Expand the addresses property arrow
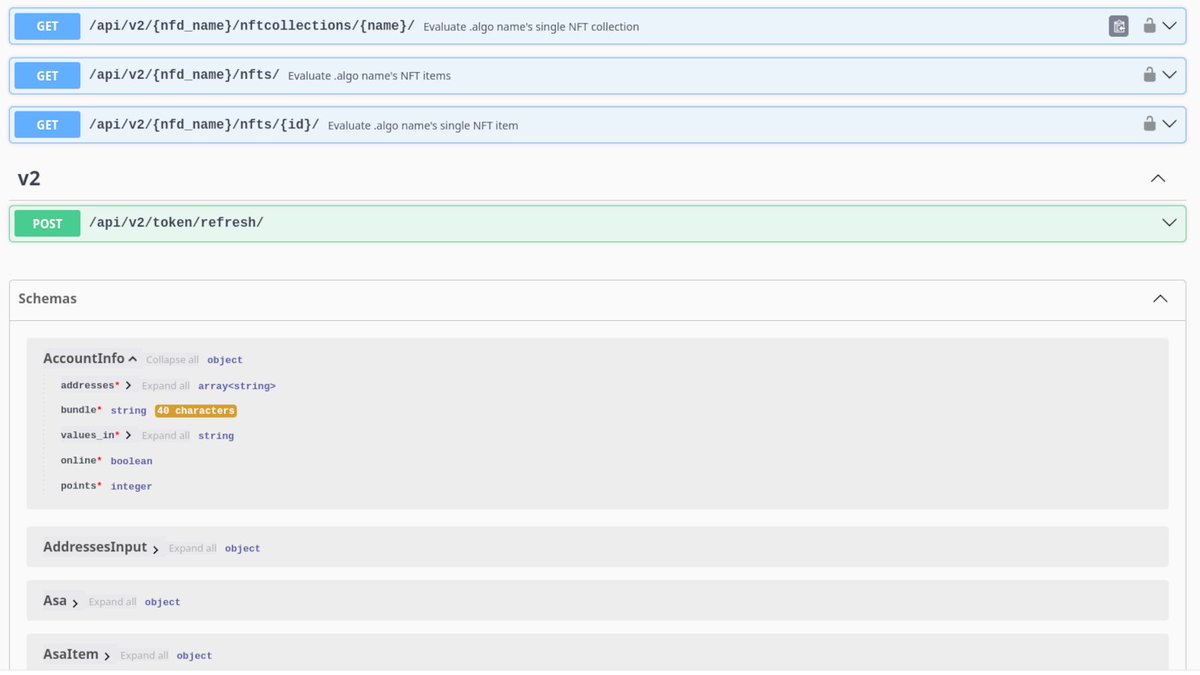The height and width of the screenshot is (675, 1200). 128,386
